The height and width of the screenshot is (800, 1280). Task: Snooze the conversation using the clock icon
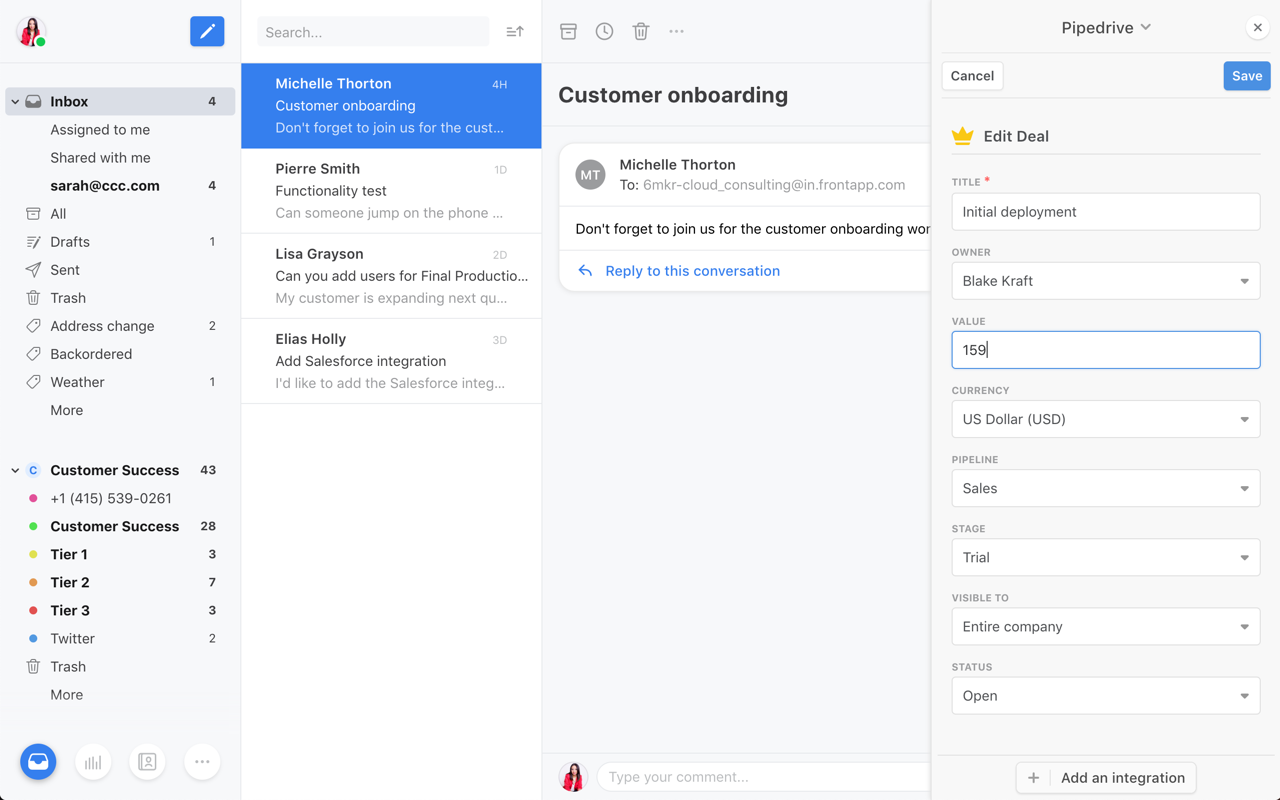(604, 31)
